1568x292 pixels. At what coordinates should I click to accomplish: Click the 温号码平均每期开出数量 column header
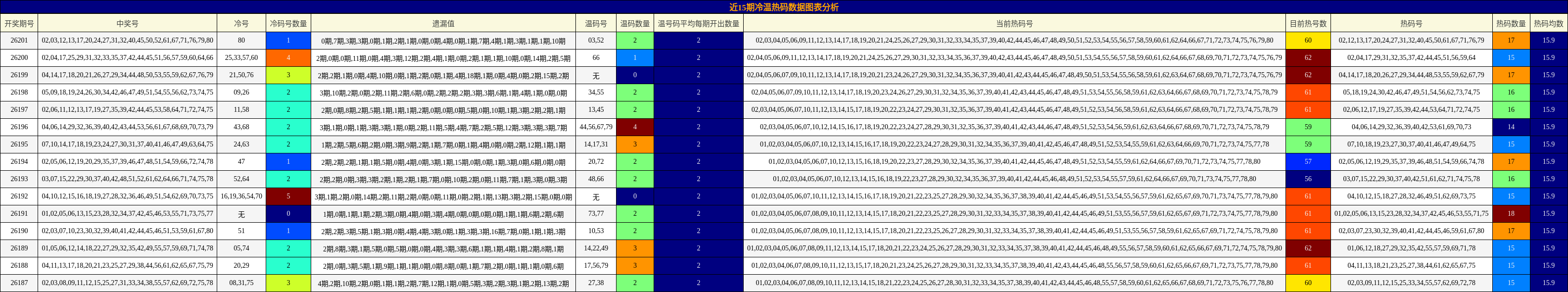pos(698,23)
